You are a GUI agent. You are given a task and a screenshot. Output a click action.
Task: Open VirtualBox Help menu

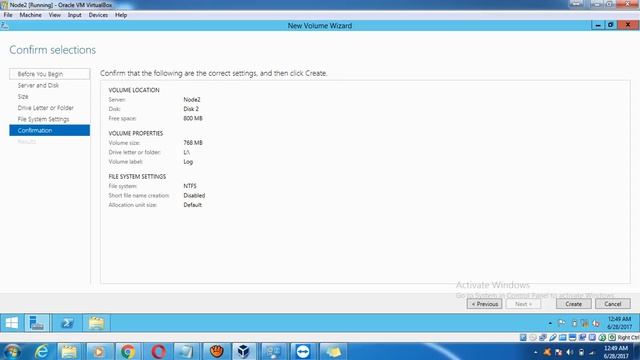(121, 15)
